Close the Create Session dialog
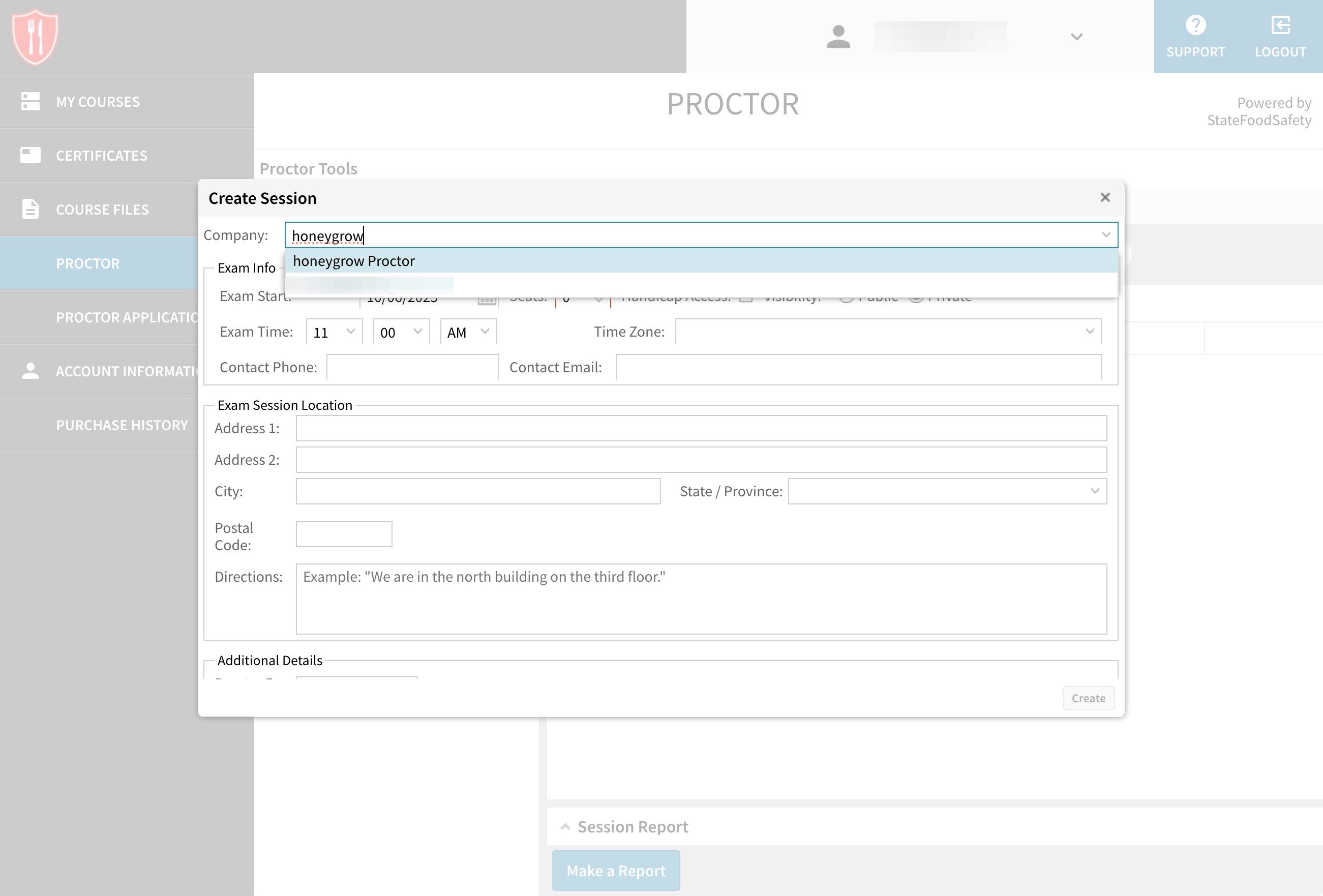This screenshot has height=896, width=1323. click(1105, 197)
